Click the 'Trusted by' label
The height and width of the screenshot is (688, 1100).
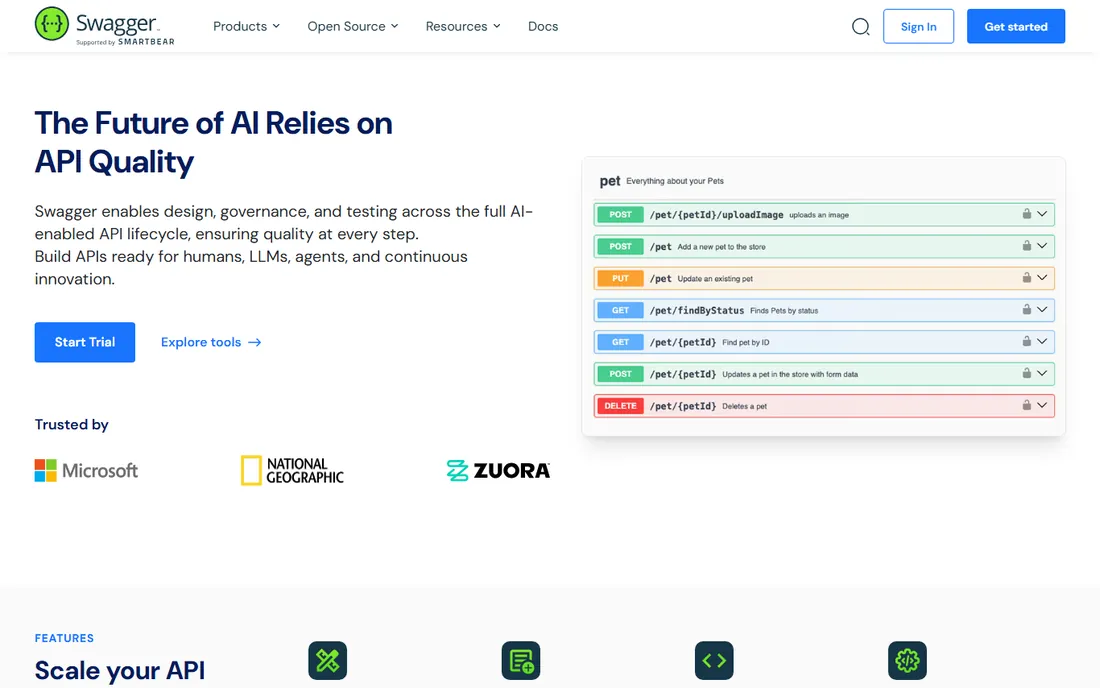coord(72,424)
